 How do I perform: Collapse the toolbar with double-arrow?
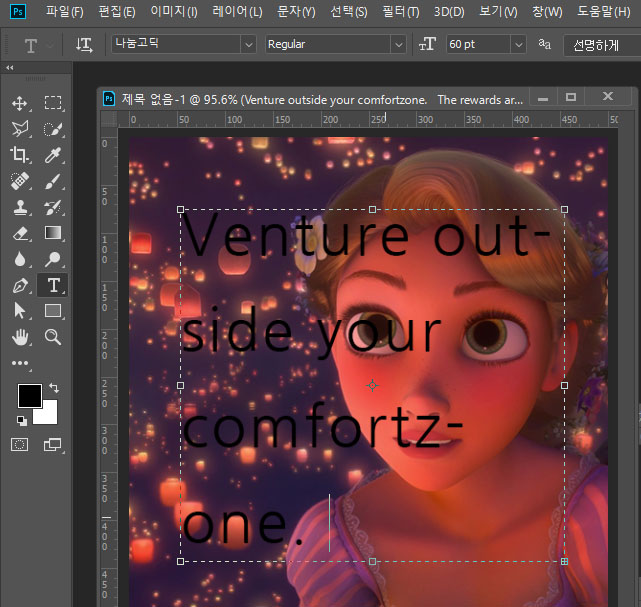(10, 68)
